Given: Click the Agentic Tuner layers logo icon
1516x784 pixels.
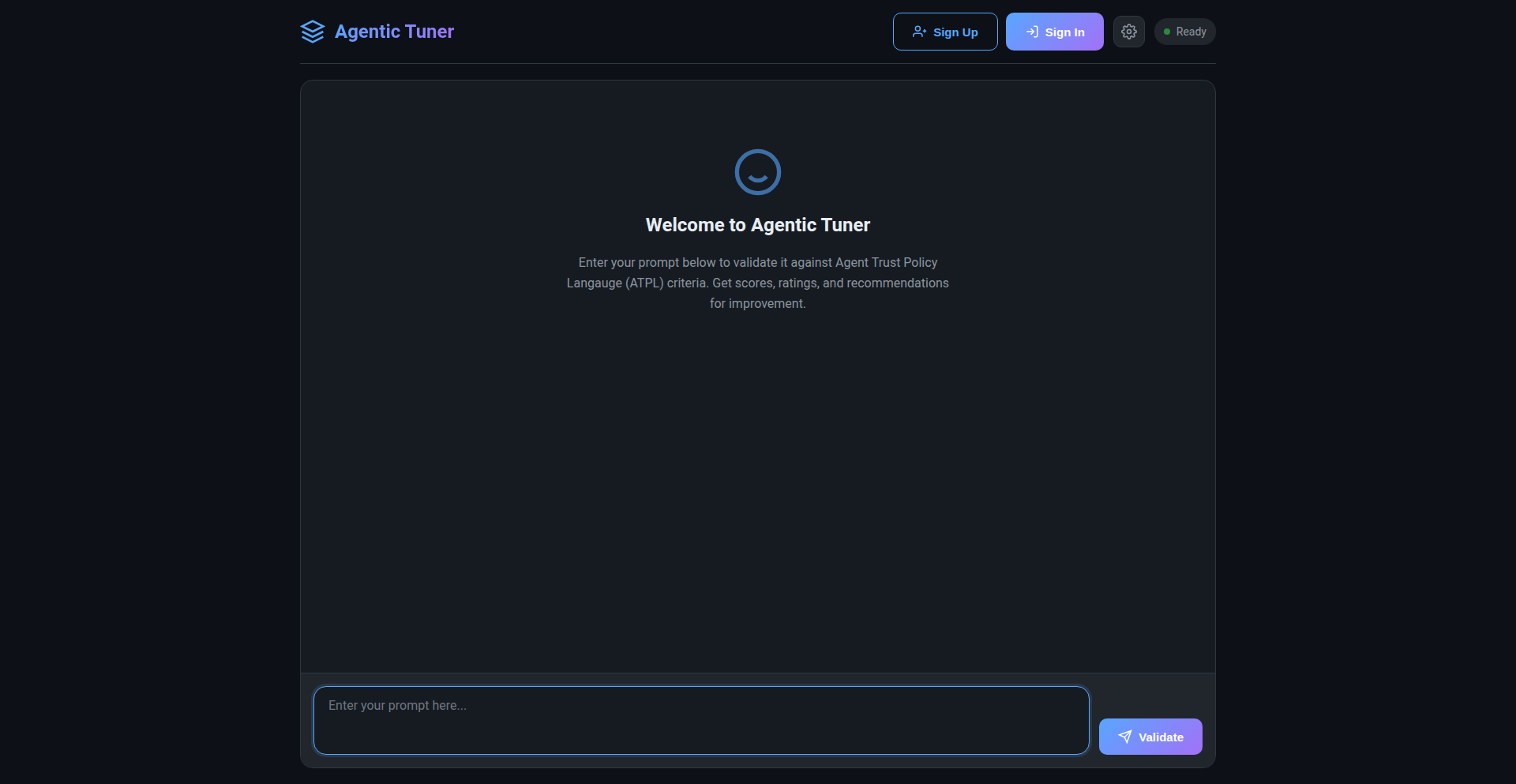Looking at the screenshot, I should [x=313, y=32].
